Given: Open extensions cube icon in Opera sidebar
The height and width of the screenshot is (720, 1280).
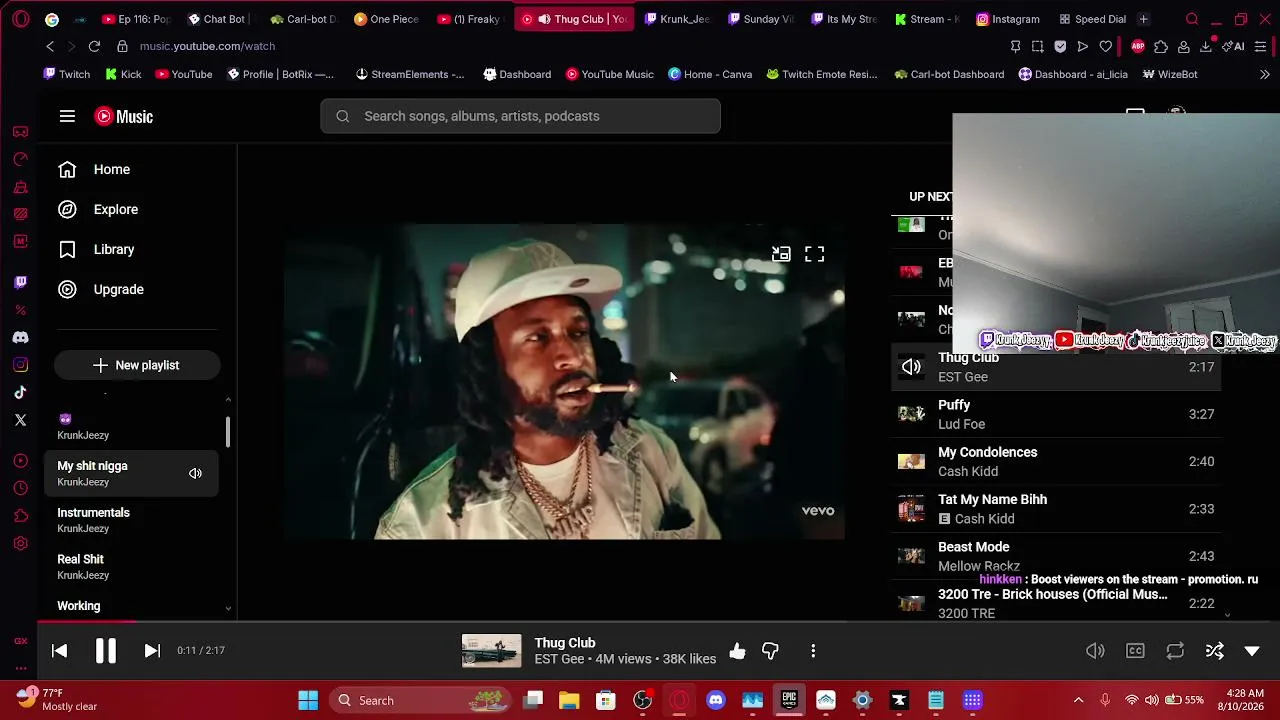Looking at the screenshot, I should pyautogui.click(x=20, y=516).
